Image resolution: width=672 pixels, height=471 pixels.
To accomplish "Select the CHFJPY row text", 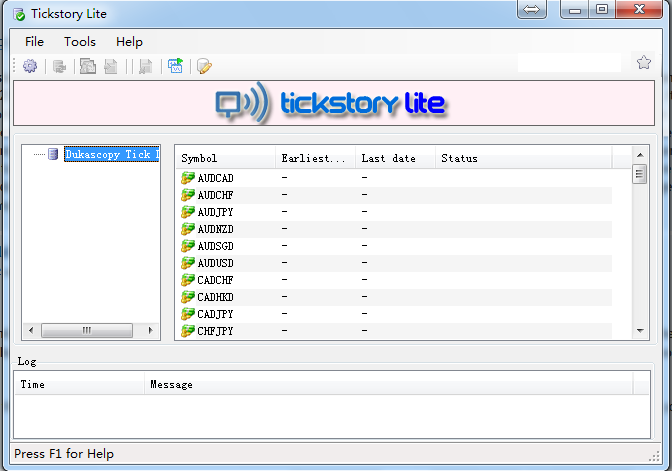I will point(215,331).
